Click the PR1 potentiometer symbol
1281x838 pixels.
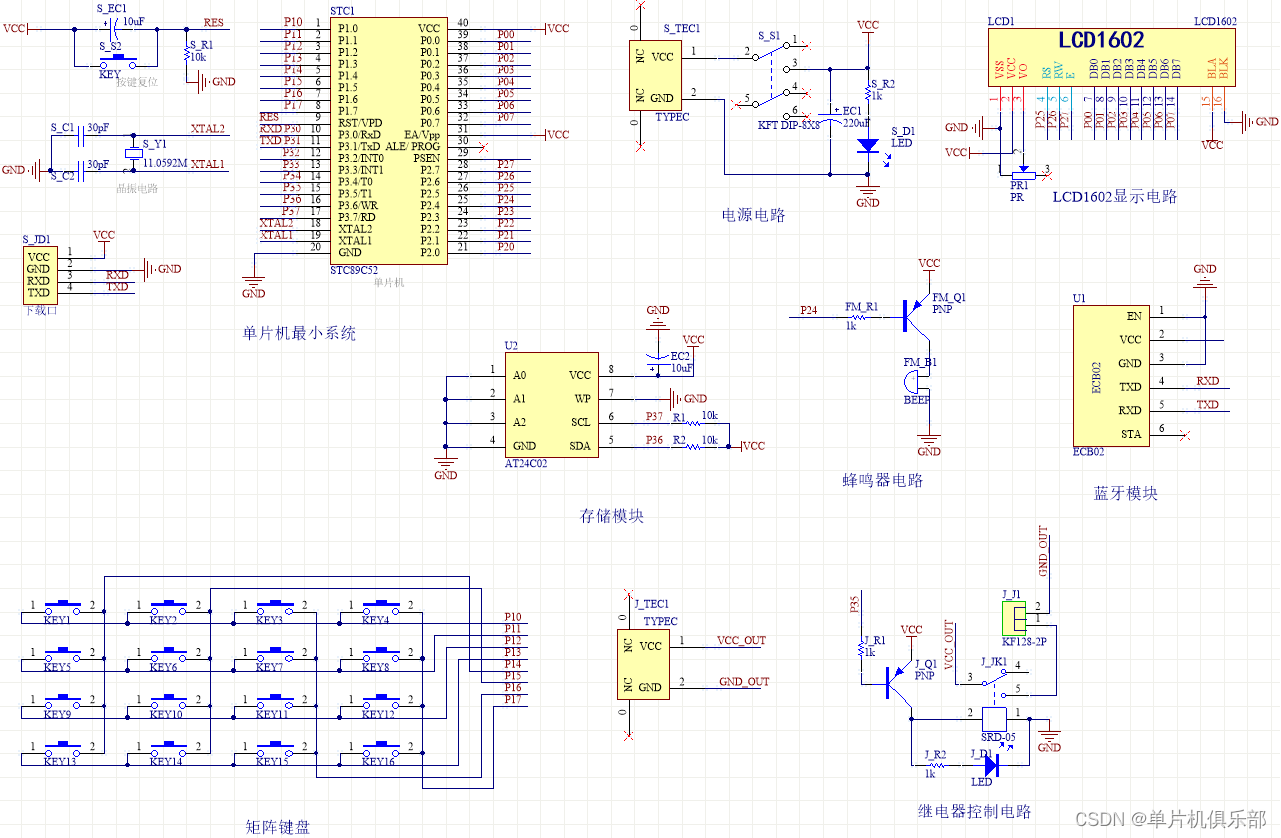coord(1021,173)
